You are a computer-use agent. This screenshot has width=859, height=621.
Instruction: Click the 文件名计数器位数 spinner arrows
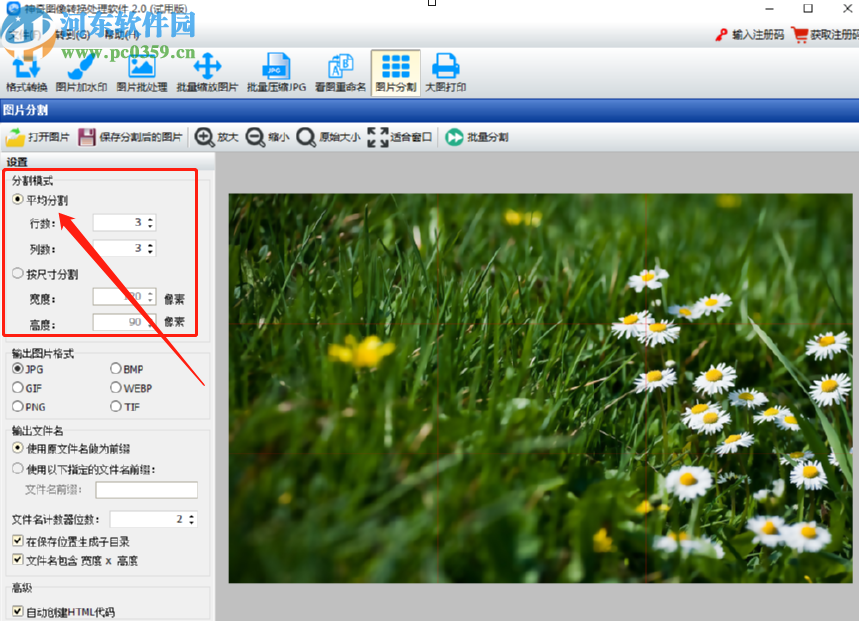click(192, 519)
